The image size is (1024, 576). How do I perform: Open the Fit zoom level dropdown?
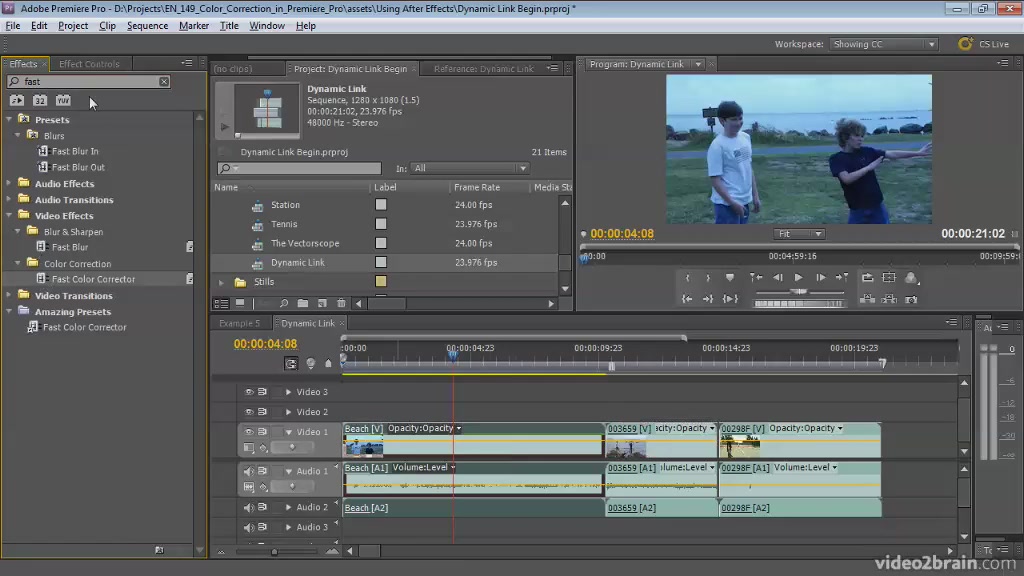point(799,234)
